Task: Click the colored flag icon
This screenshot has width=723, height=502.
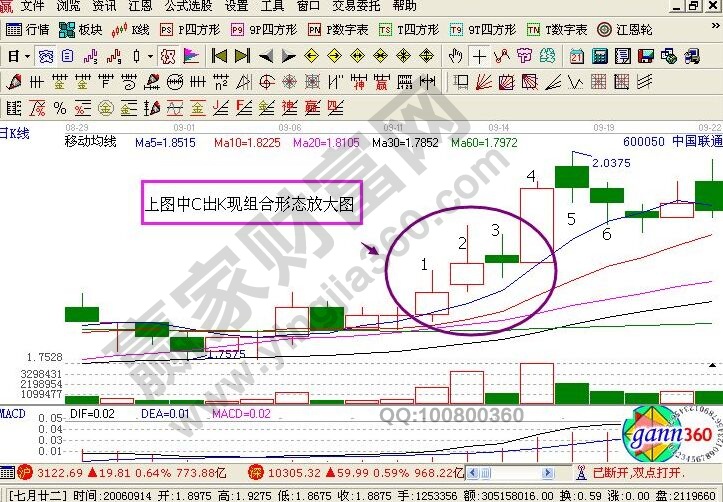Action: (191, 57)
